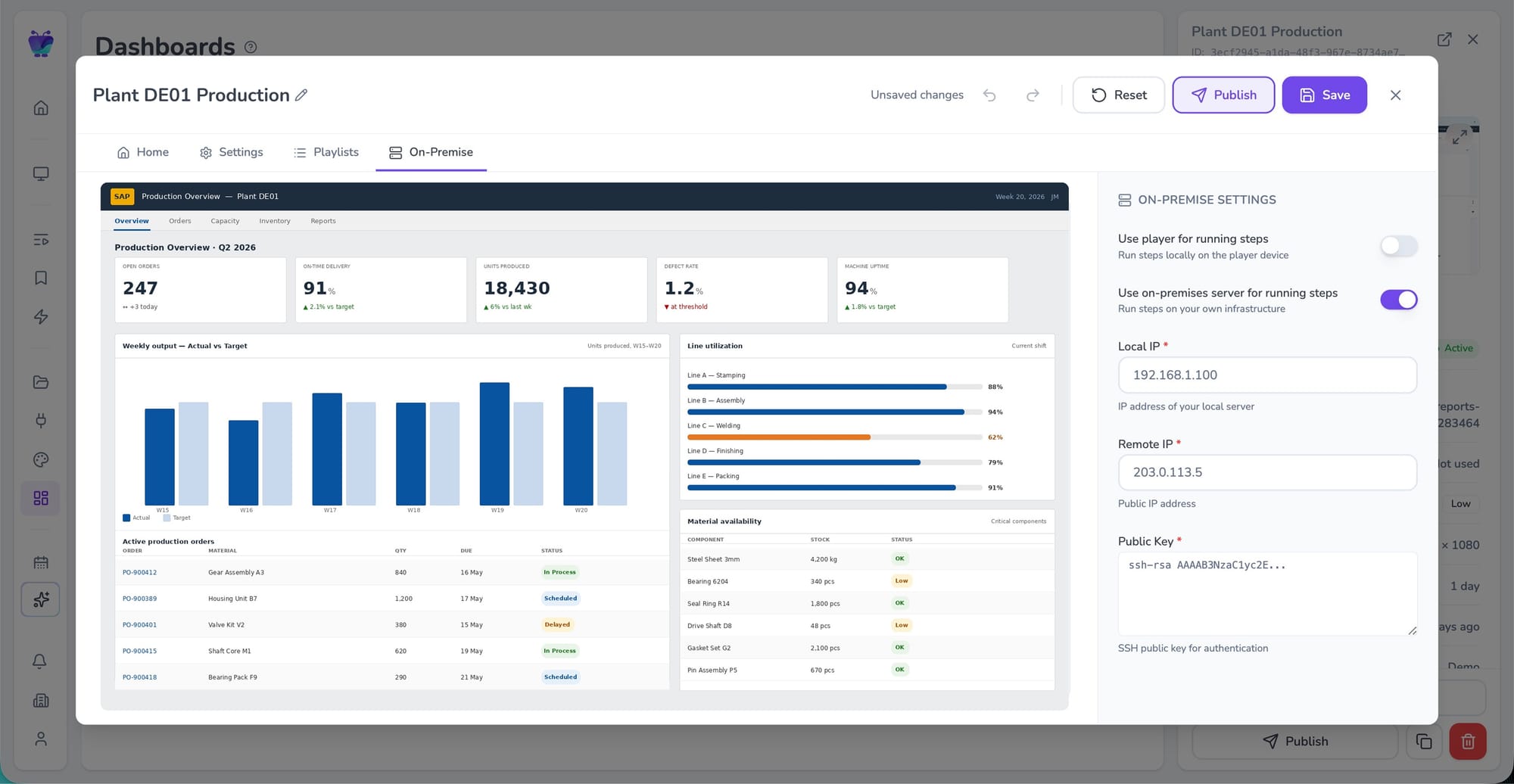
Task: Click the orange Line C Welding utilization bar
Action: click(779, 437)
